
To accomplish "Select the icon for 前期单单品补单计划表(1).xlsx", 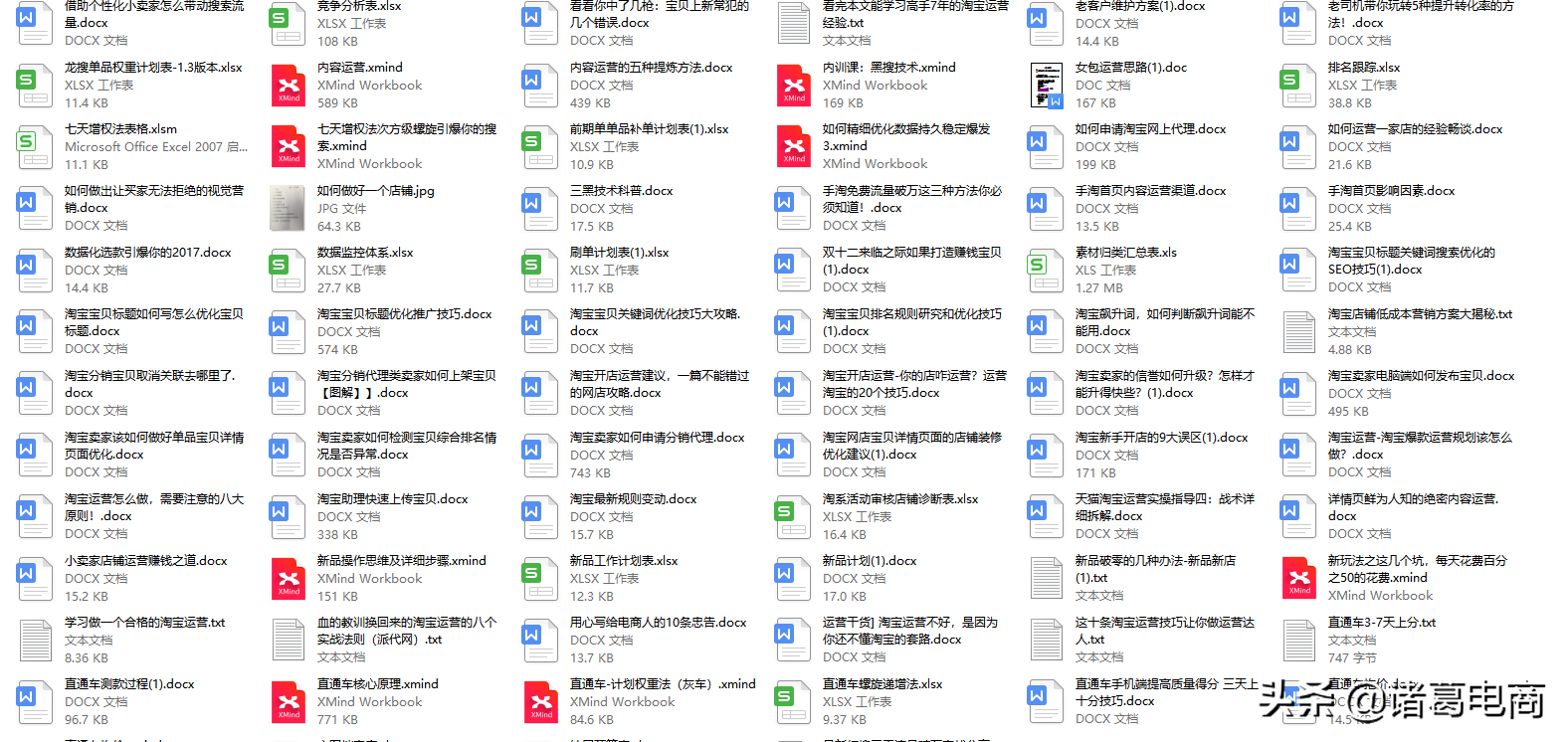I will tap(540, 147).
